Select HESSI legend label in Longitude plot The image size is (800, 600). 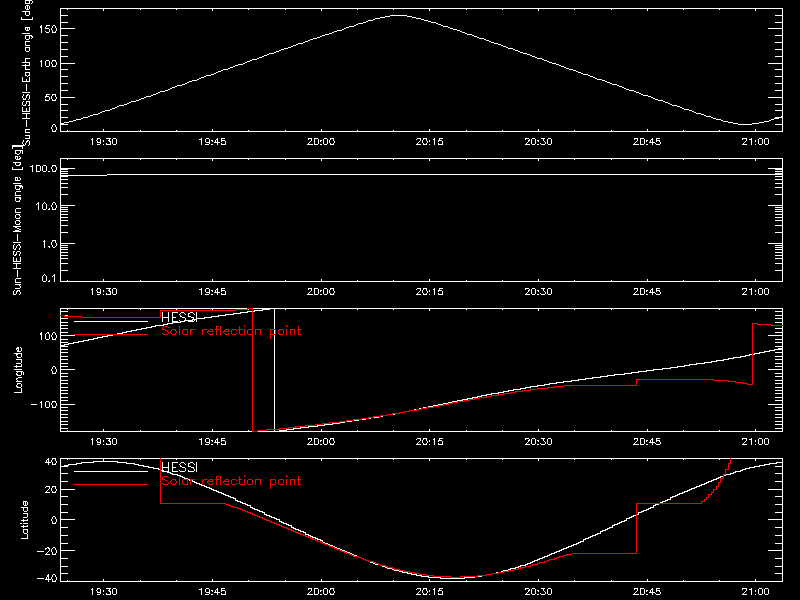179,317
